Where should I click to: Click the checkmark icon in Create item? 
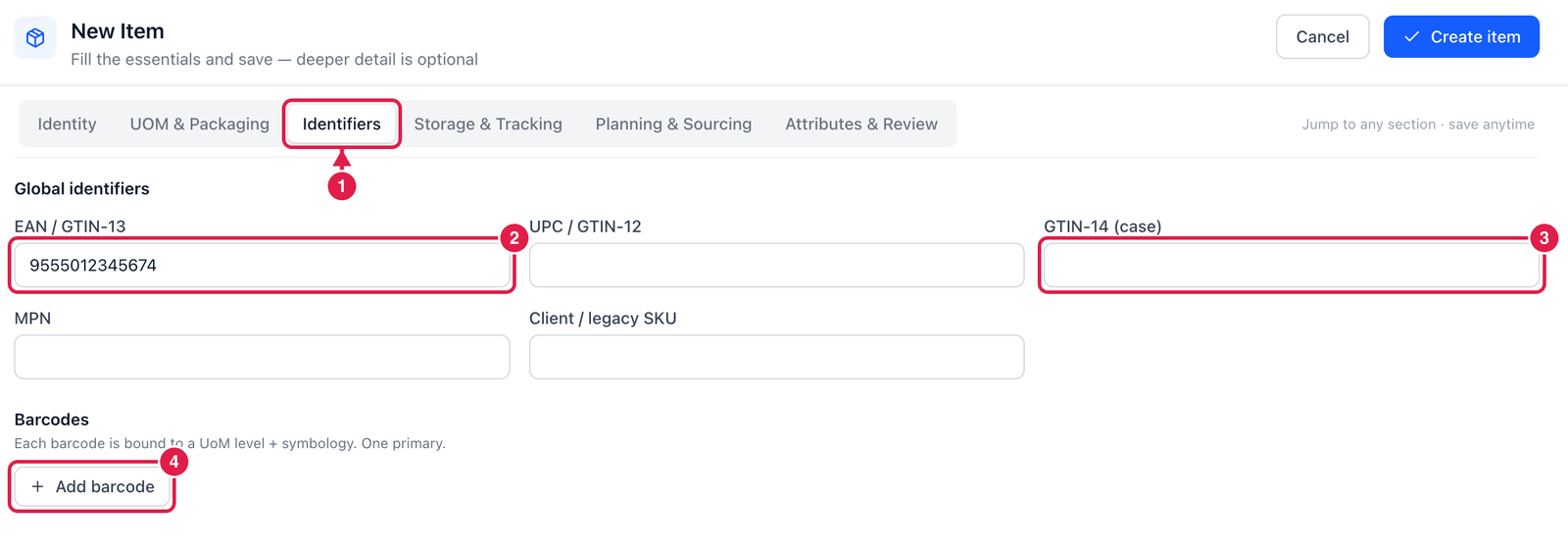click(x=1412, y=36)
